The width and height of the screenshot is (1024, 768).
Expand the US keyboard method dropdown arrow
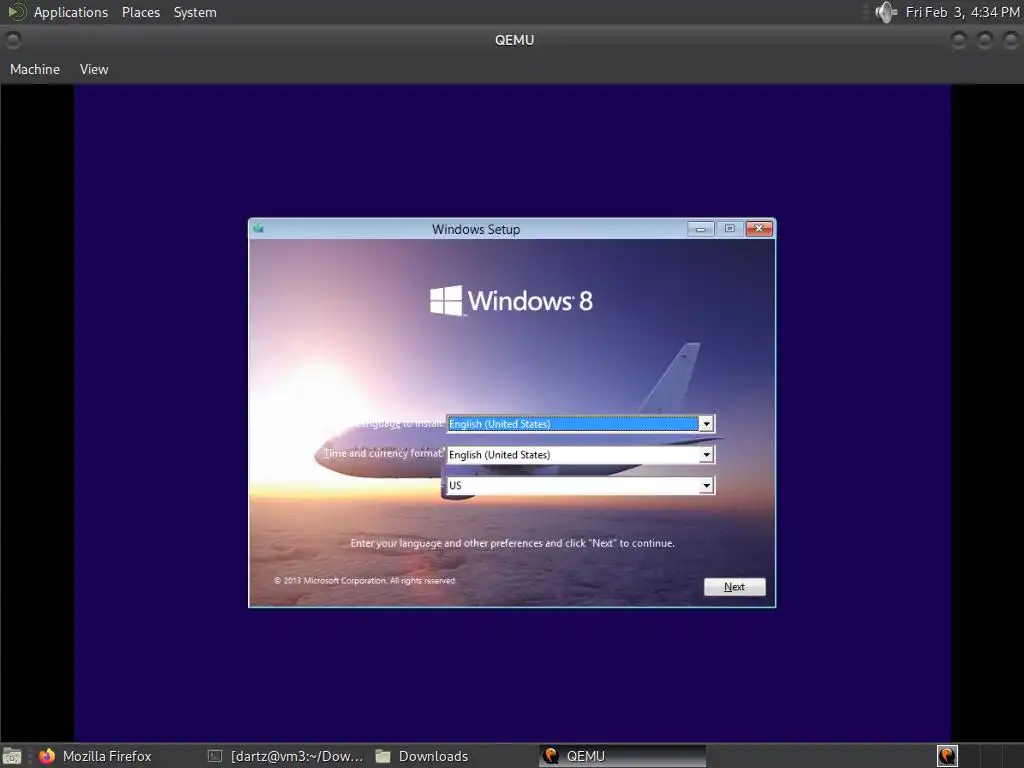coord(706,485)
